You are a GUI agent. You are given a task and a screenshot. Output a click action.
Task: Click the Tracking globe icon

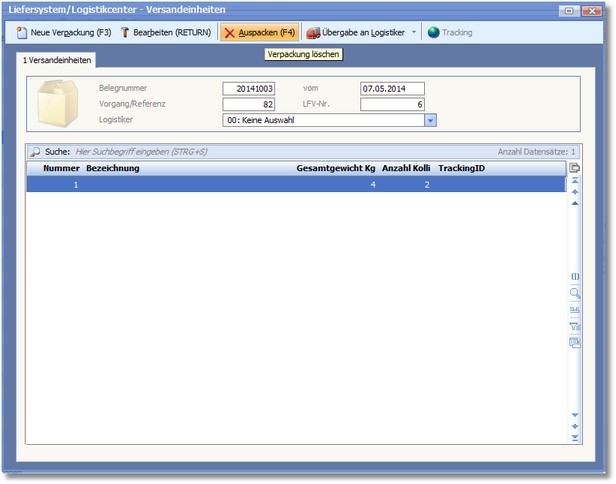(x=433, y=32)
